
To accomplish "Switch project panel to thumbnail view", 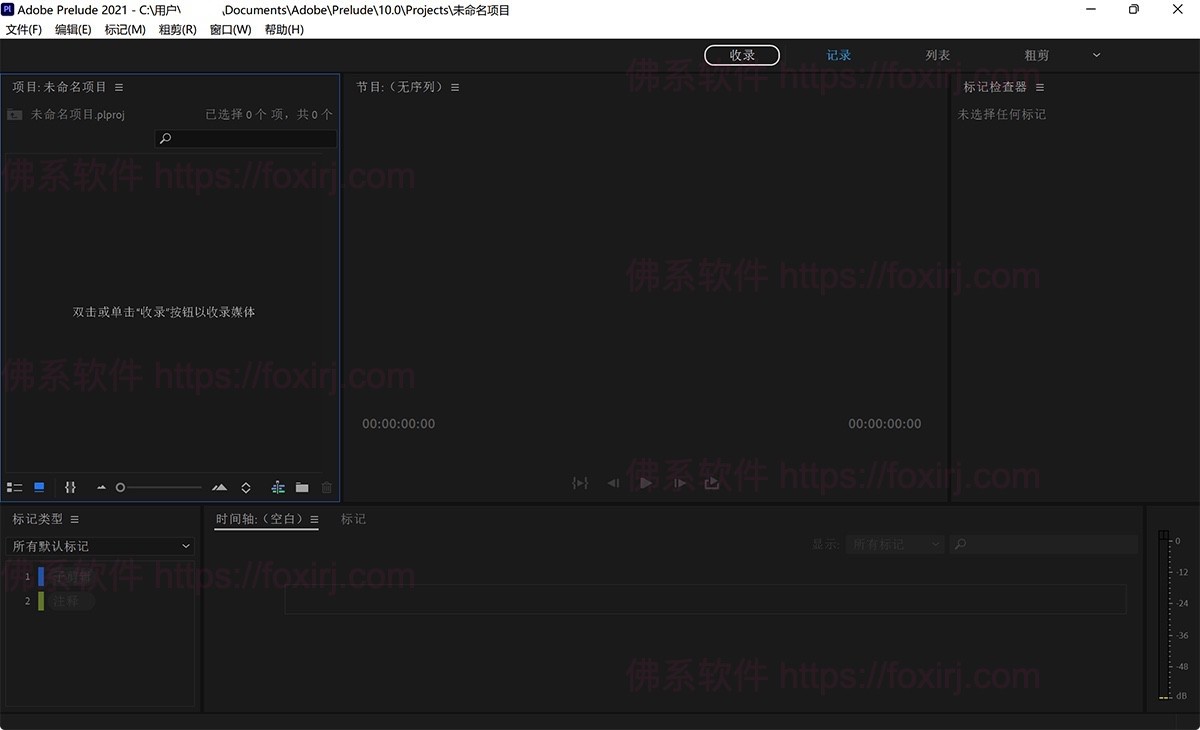I will point(38,487).
